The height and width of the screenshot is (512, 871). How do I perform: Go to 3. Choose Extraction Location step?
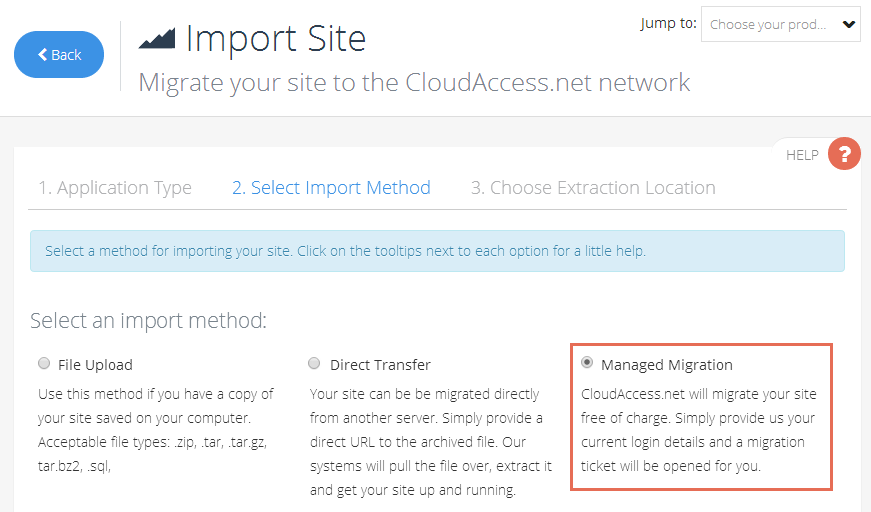593,188
